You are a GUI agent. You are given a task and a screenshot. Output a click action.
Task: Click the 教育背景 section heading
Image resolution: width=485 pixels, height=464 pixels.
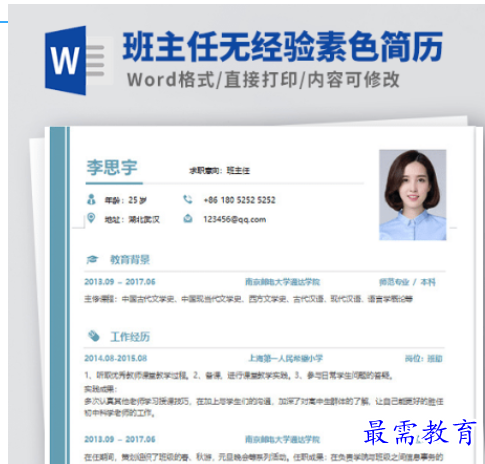[130, 260]
